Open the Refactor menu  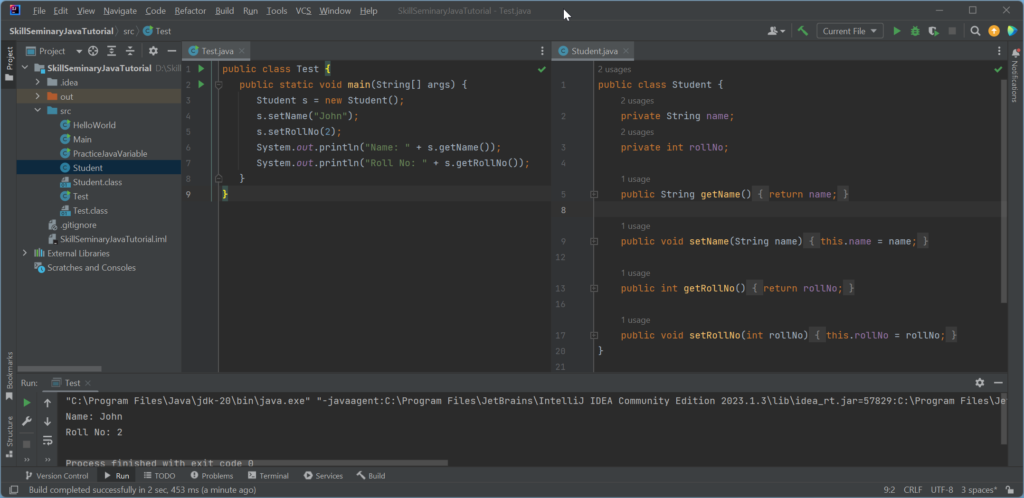(x=190, y=11)
